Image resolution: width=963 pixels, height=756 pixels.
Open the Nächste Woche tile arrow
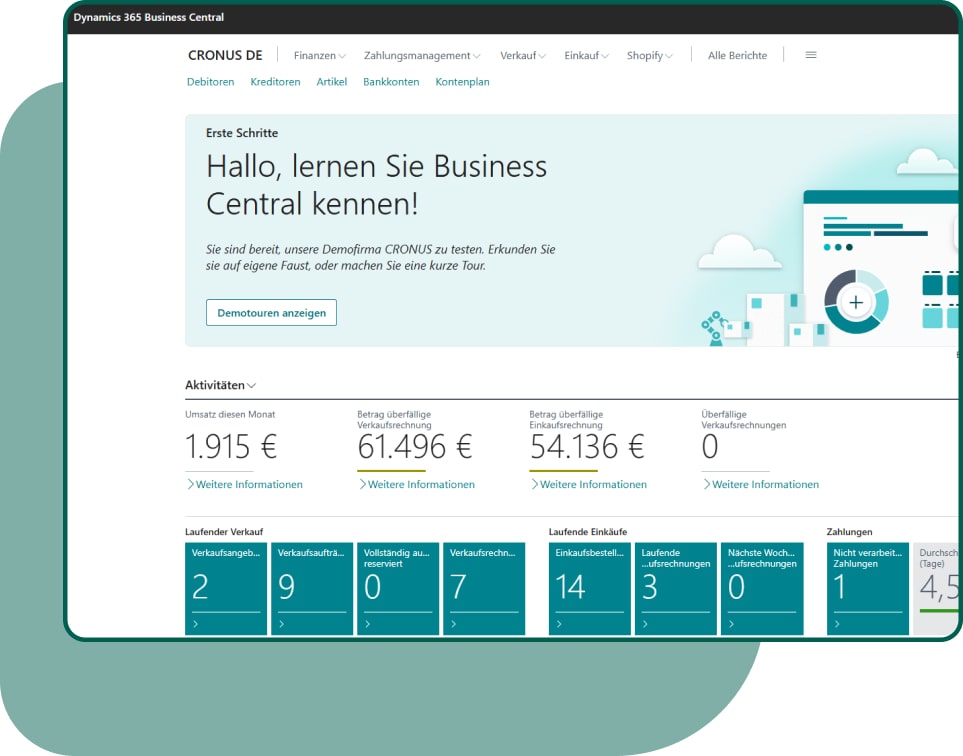tap(732, 621)
